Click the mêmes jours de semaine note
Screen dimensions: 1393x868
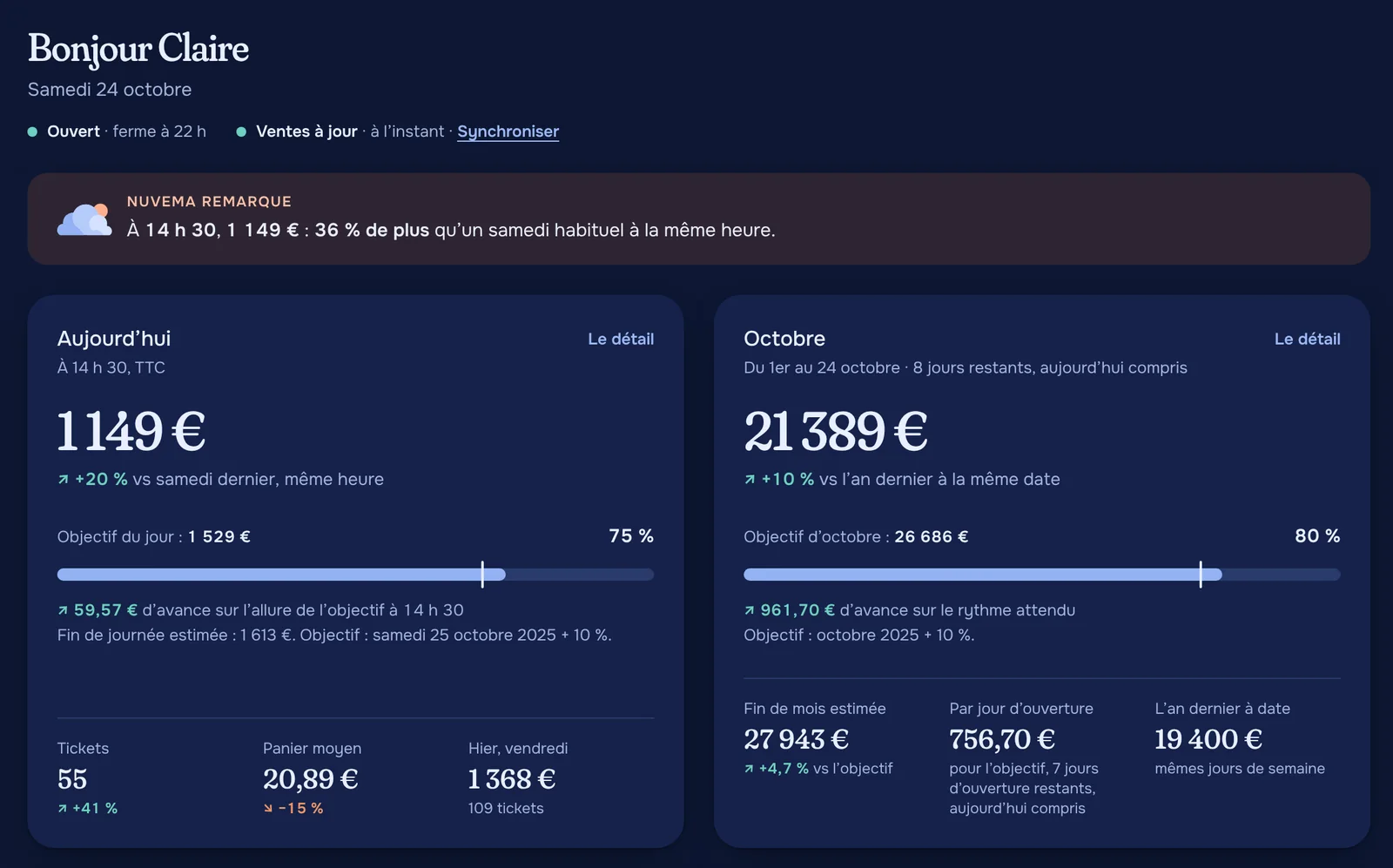(x=1240, y=769)
